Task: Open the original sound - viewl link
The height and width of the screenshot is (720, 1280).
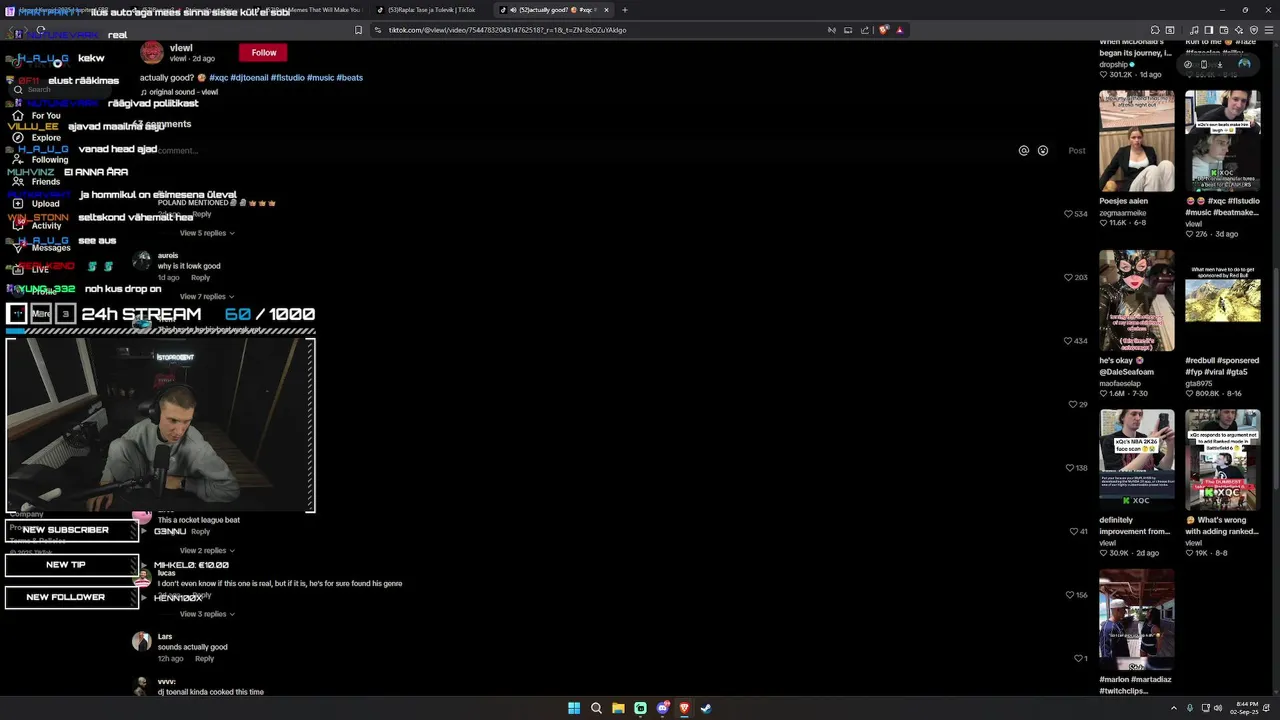Action: (183, 92)
